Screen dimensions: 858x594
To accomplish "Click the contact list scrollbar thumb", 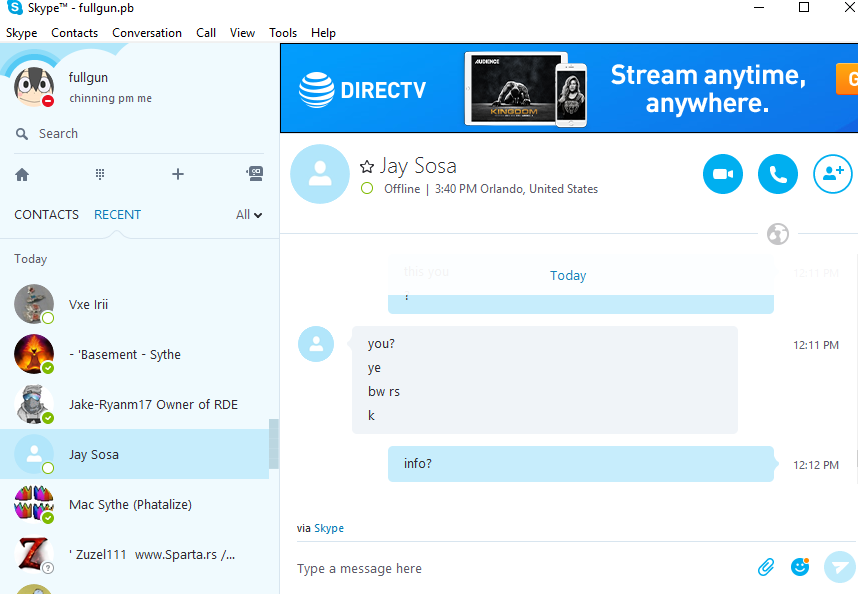I will coord(274,444).
